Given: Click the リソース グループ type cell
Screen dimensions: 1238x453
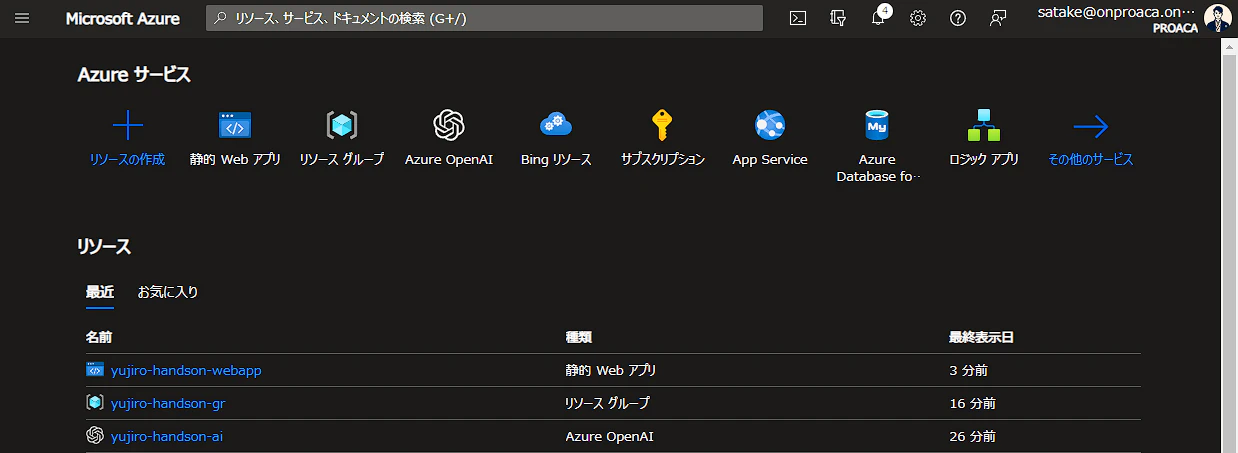Looking at the screenshot, I should [x=608, y=403].
